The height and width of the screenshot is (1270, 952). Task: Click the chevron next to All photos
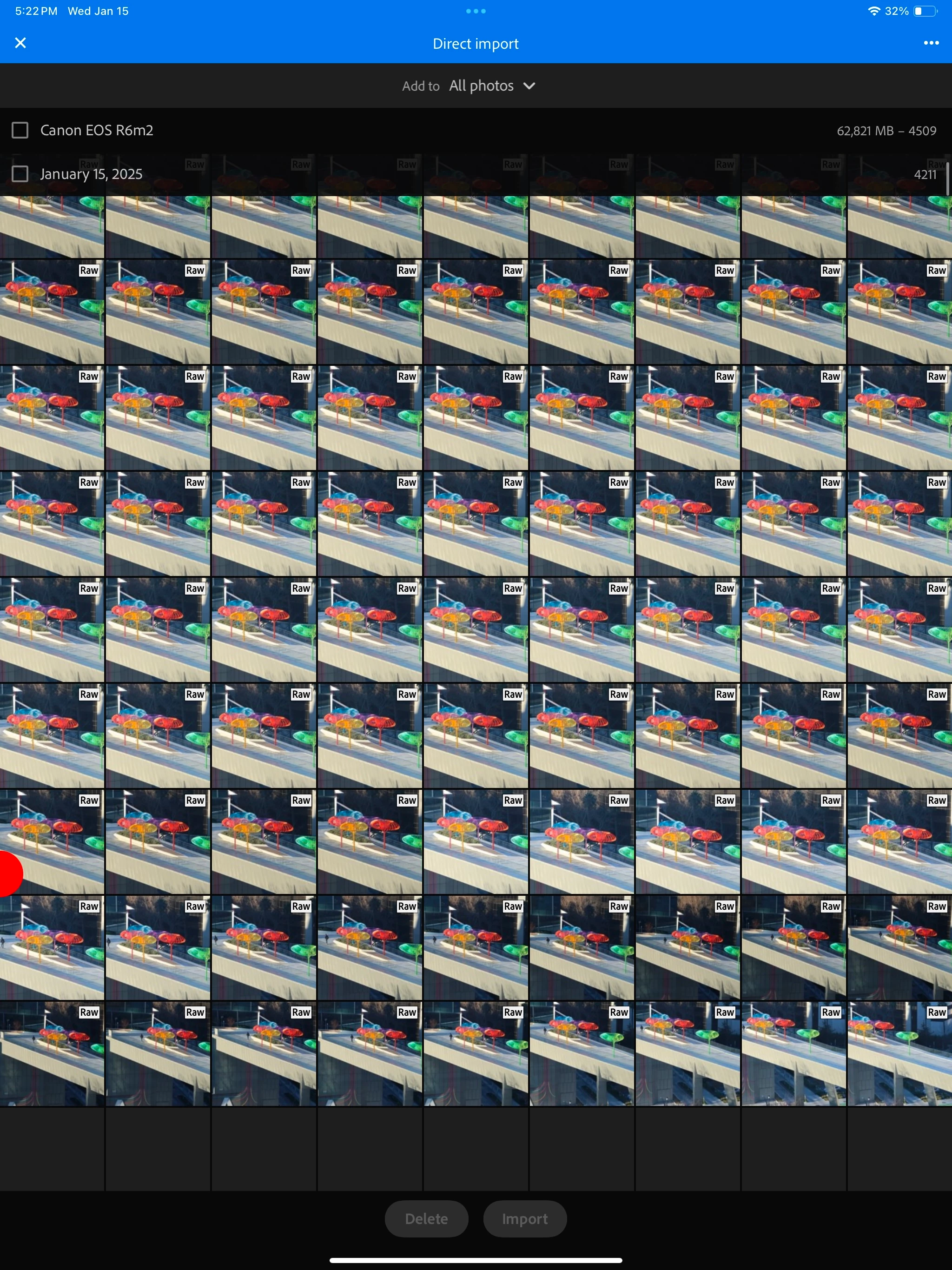529,86
